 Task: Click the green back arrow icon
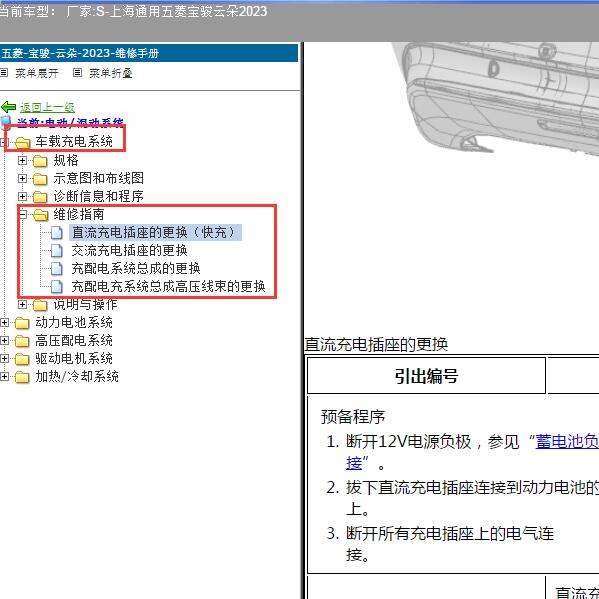pos(8,107)
